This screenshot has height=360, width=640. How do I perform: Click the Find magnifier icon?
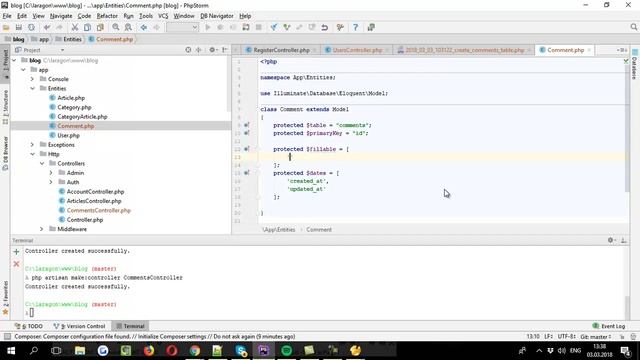point(116,27)
